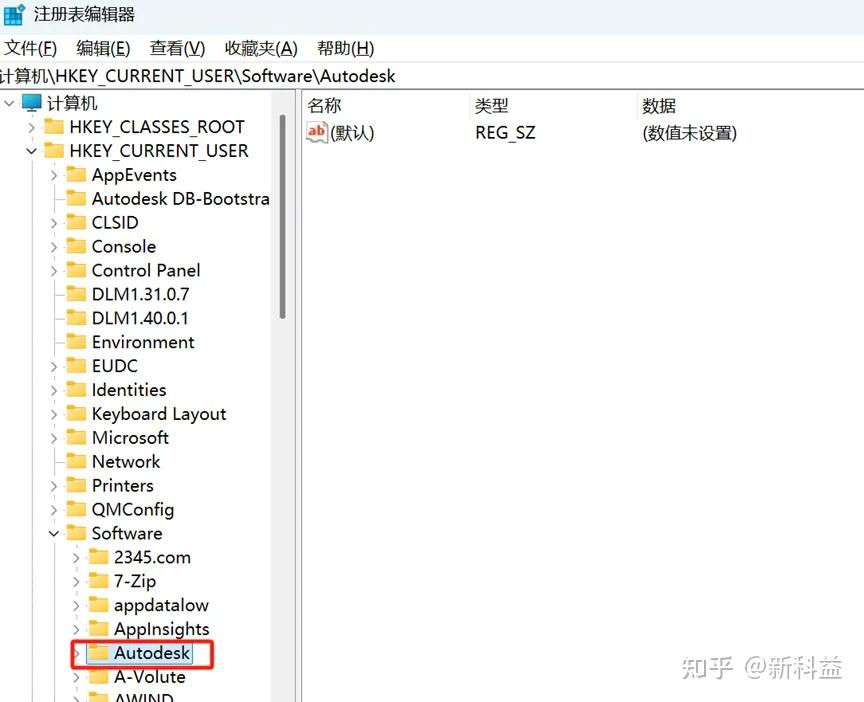Sort by the 类型 column header

[x=492, y=105]
